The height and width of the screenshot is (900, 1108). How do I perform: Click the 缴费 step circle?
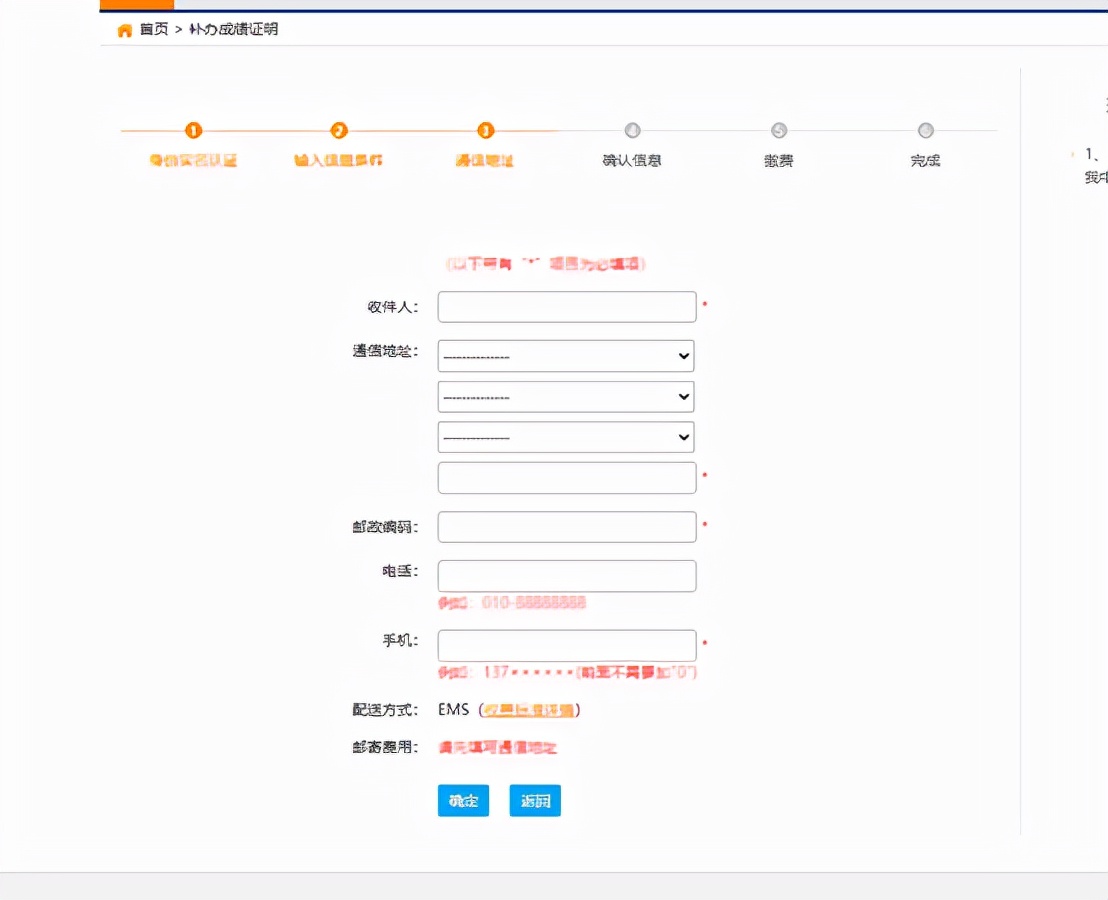778,130
